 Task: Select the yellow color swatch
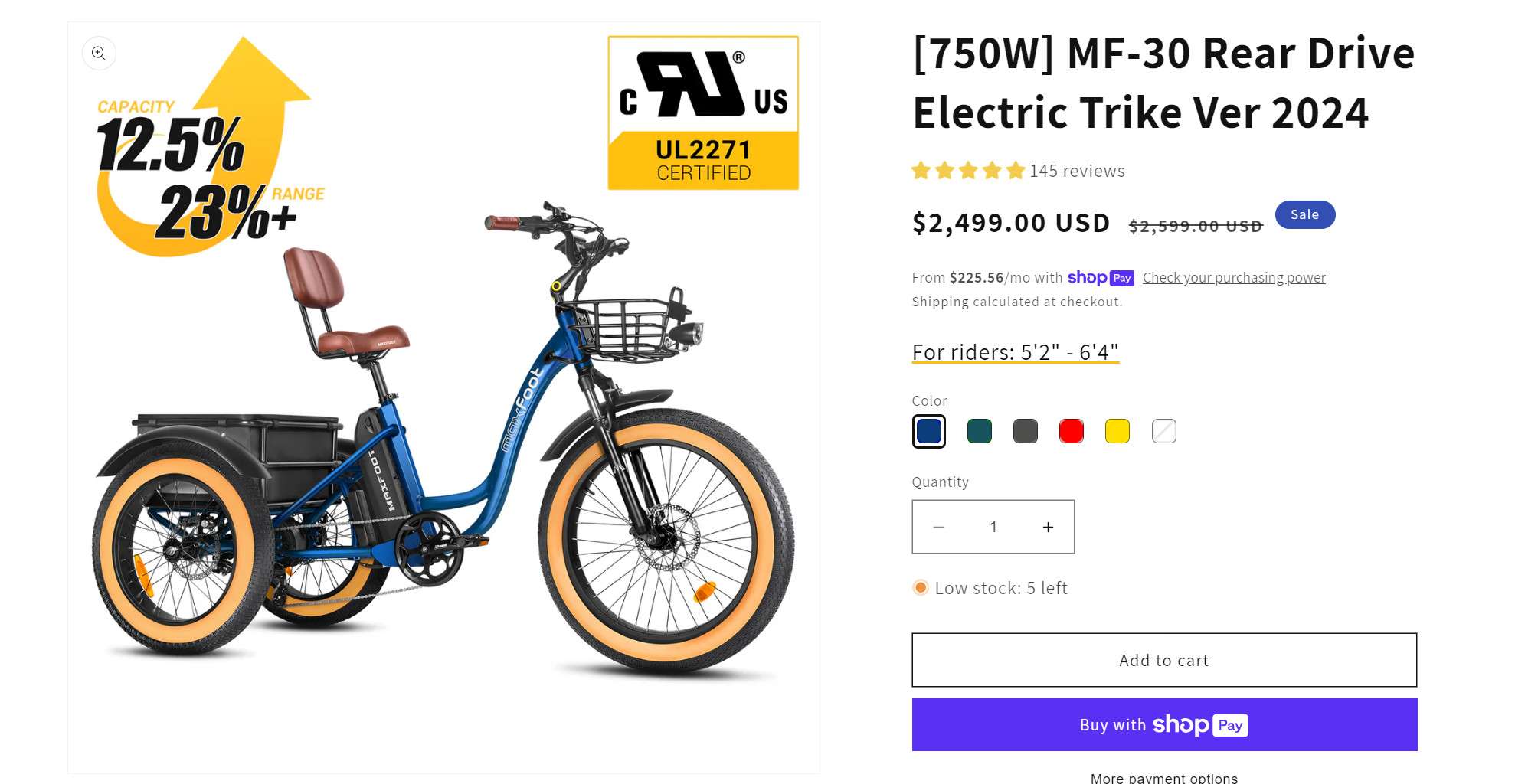pos(1117,431)
